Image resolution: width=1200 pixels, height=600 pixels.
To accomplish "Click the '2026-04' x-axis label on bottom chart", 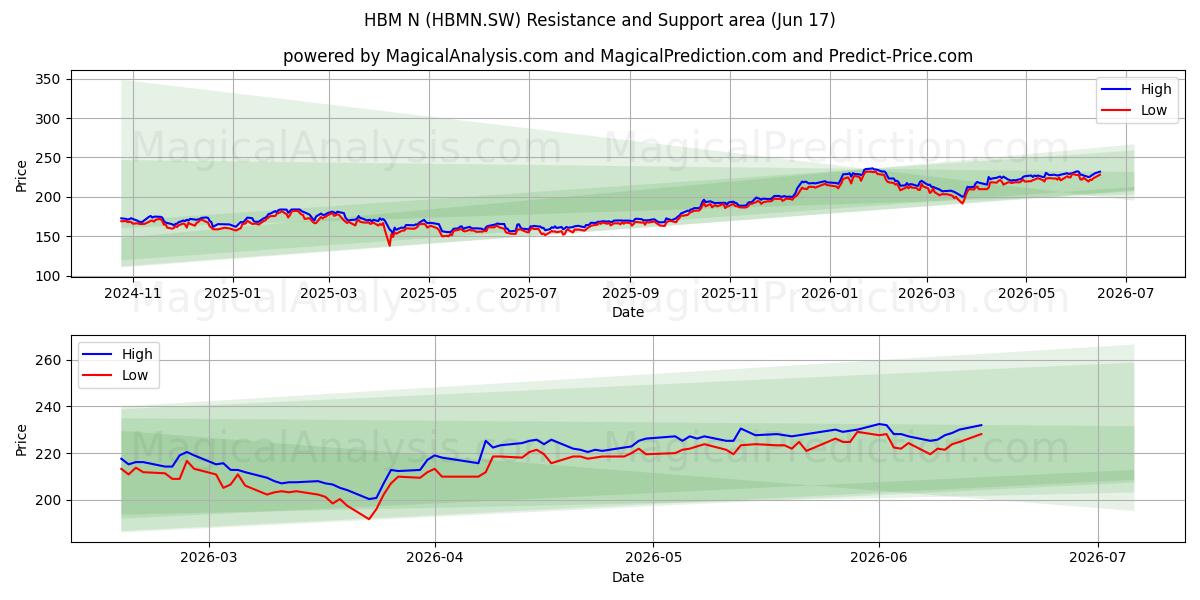I will click(x=435, y=561).
